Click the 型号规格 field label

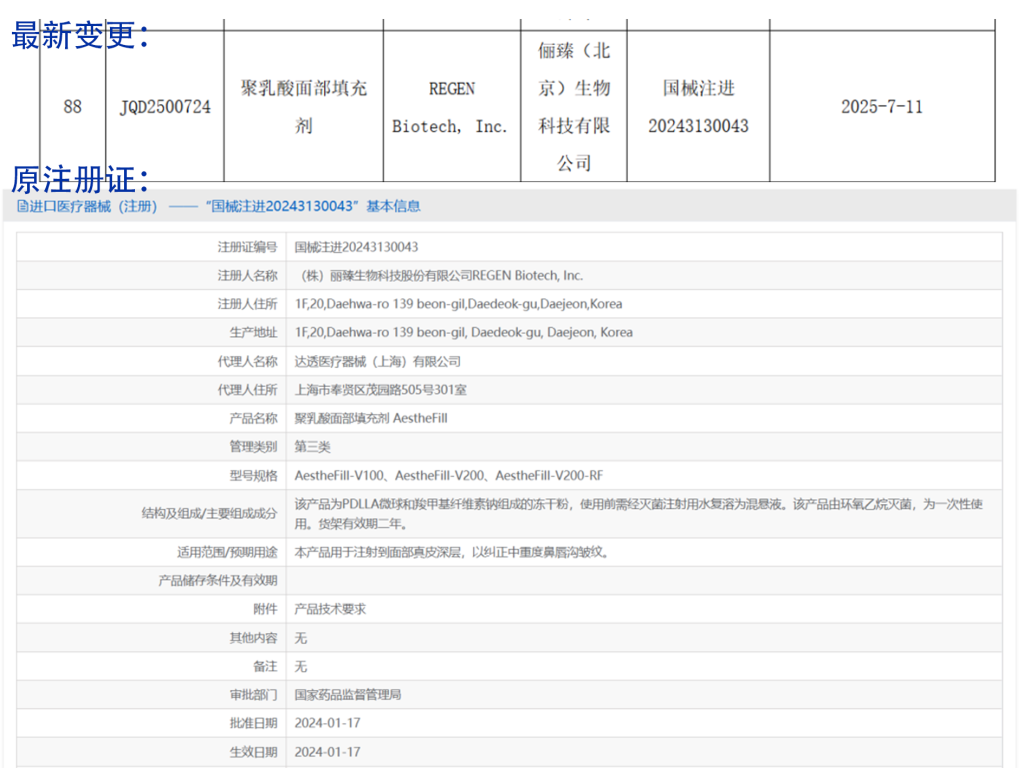(x=253, y=475)
